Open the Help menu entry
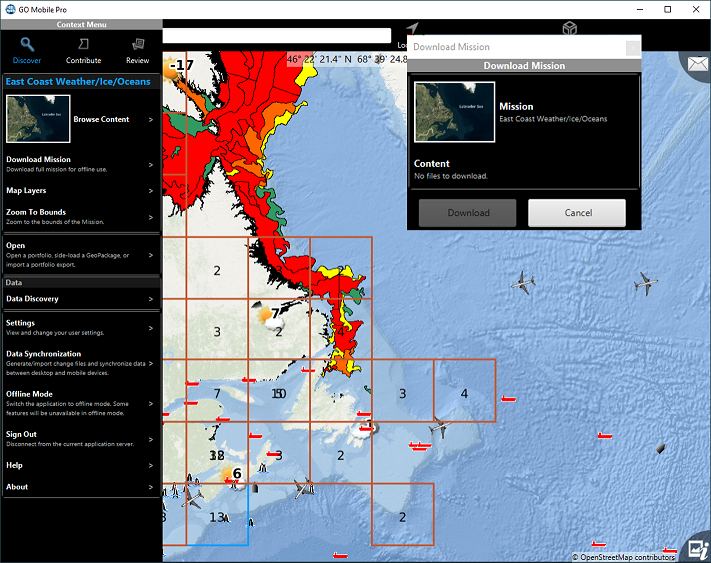The height and width of the screenshot is (563, 711). click(x=81, y=466)
